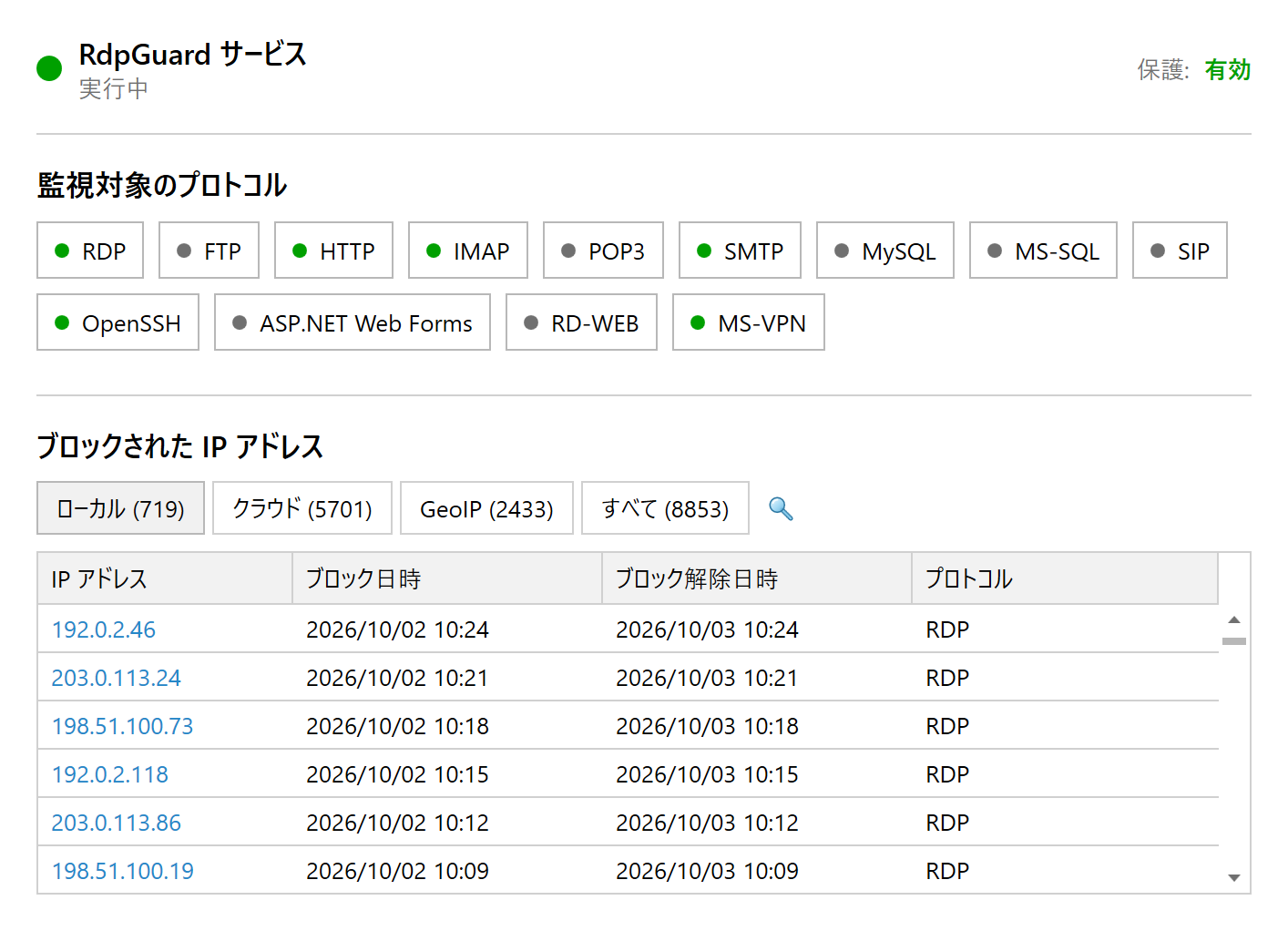Click the scrollbar down arrow
Viewport: 1288px width, 931px height.
pos(1234,878)
